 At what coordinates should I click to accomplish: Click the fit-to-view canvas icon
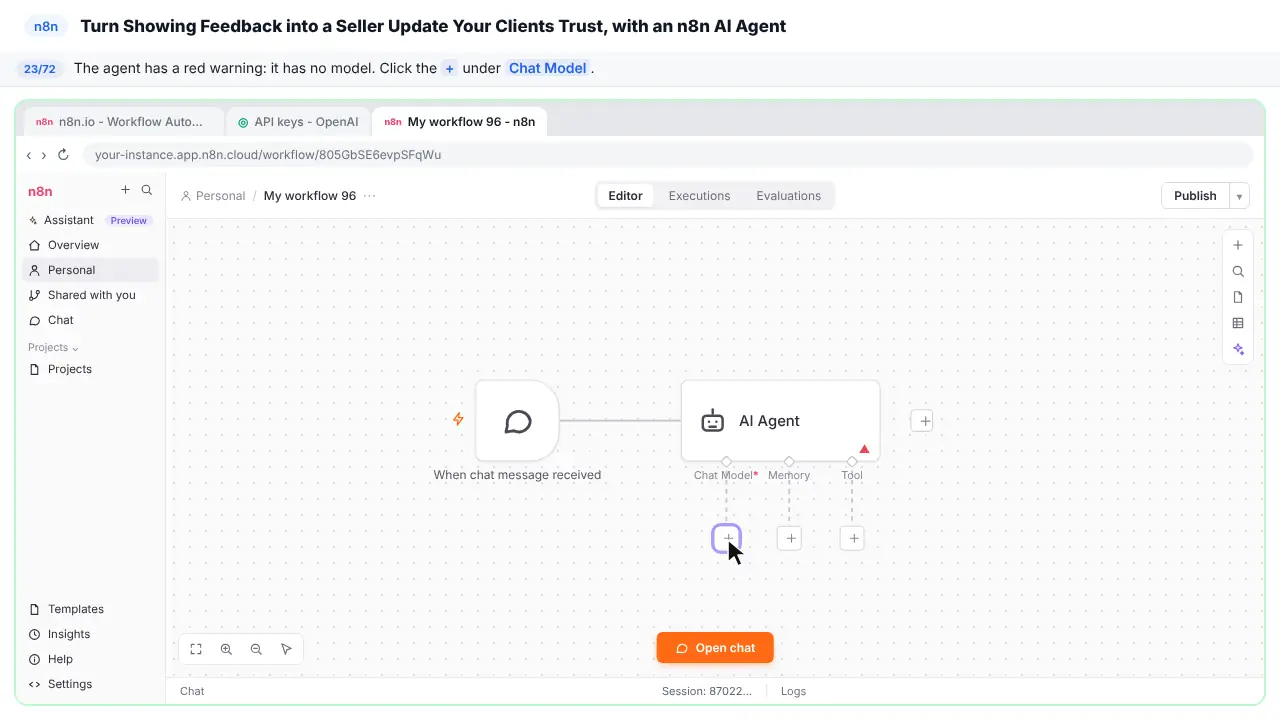click(196, 649)
